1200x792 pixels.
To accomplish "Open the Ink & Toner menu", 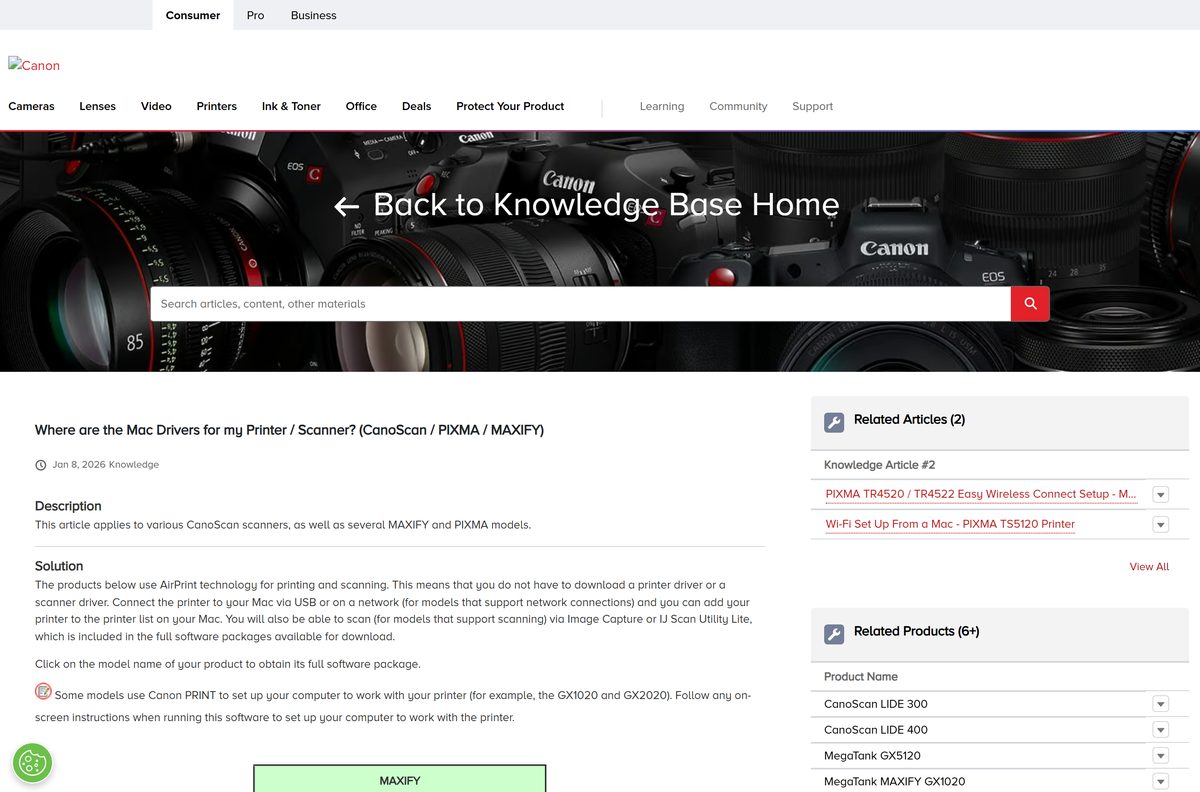I will (291, 106).
